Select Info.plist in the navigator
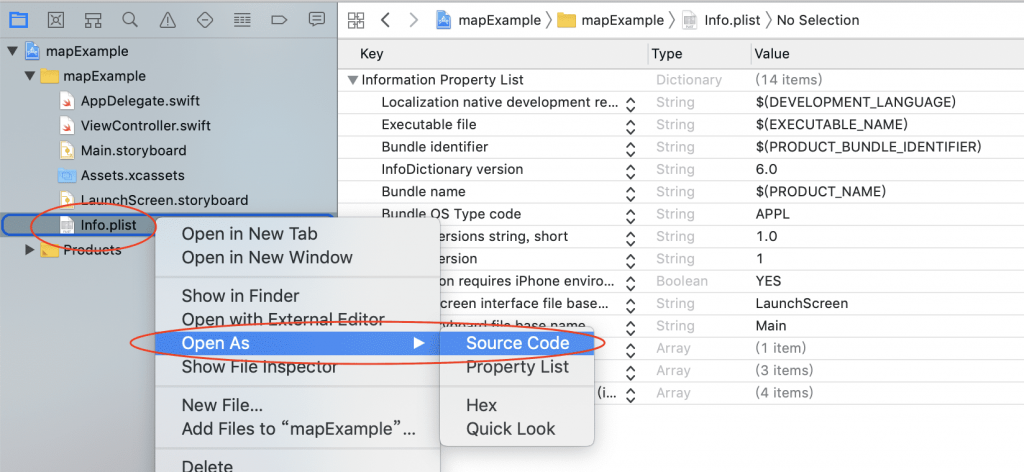 (x=108, y=225)
